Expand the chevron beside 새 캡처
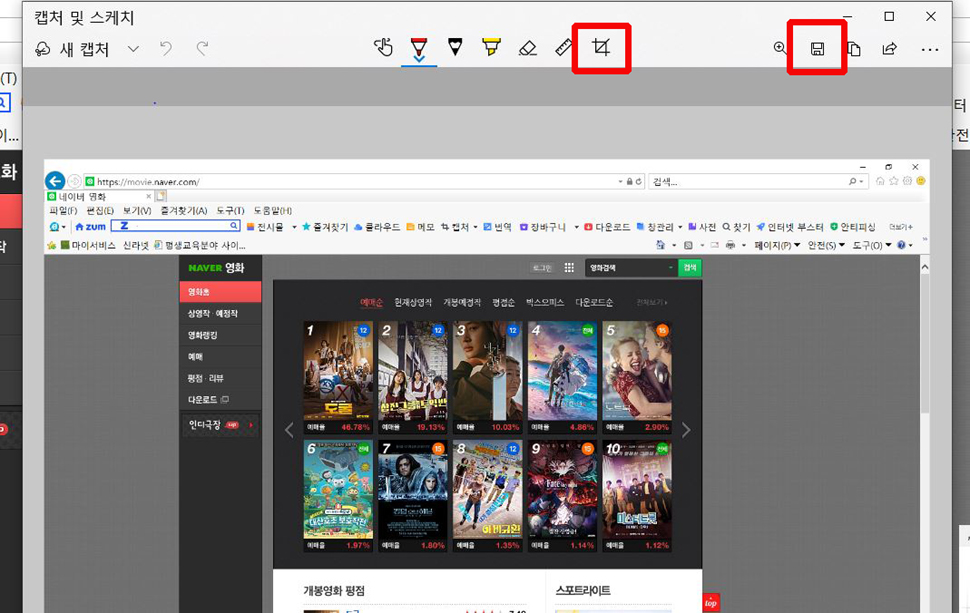The height and width of the screenshot is (613, 970). 133,49
